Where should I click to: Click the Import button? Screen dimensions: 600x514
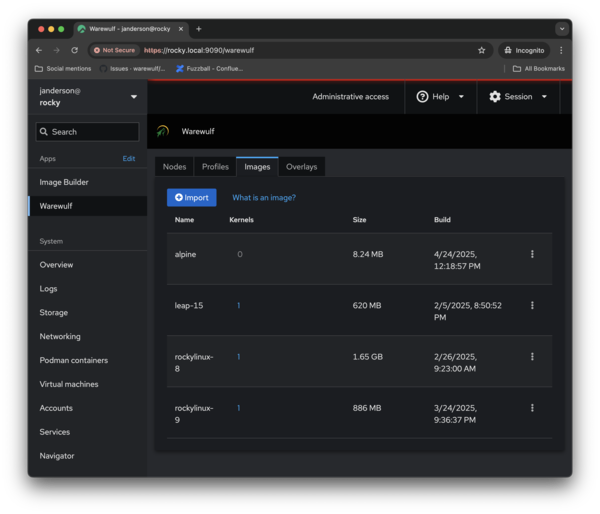[192, 197]
